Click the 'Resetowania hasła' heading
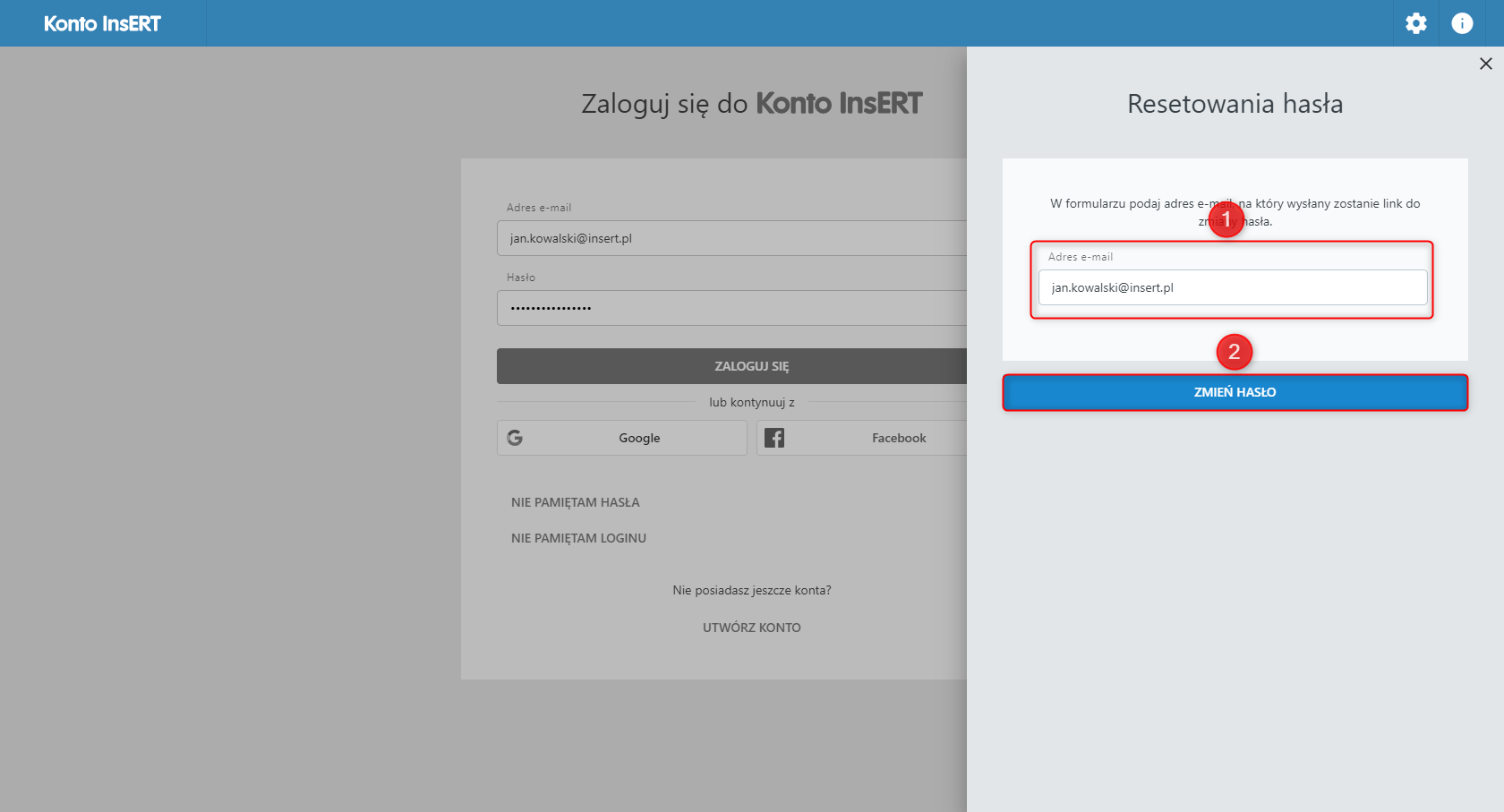Image resolution: width=1504 pixels, height=812 pixels. point(1235,104)
